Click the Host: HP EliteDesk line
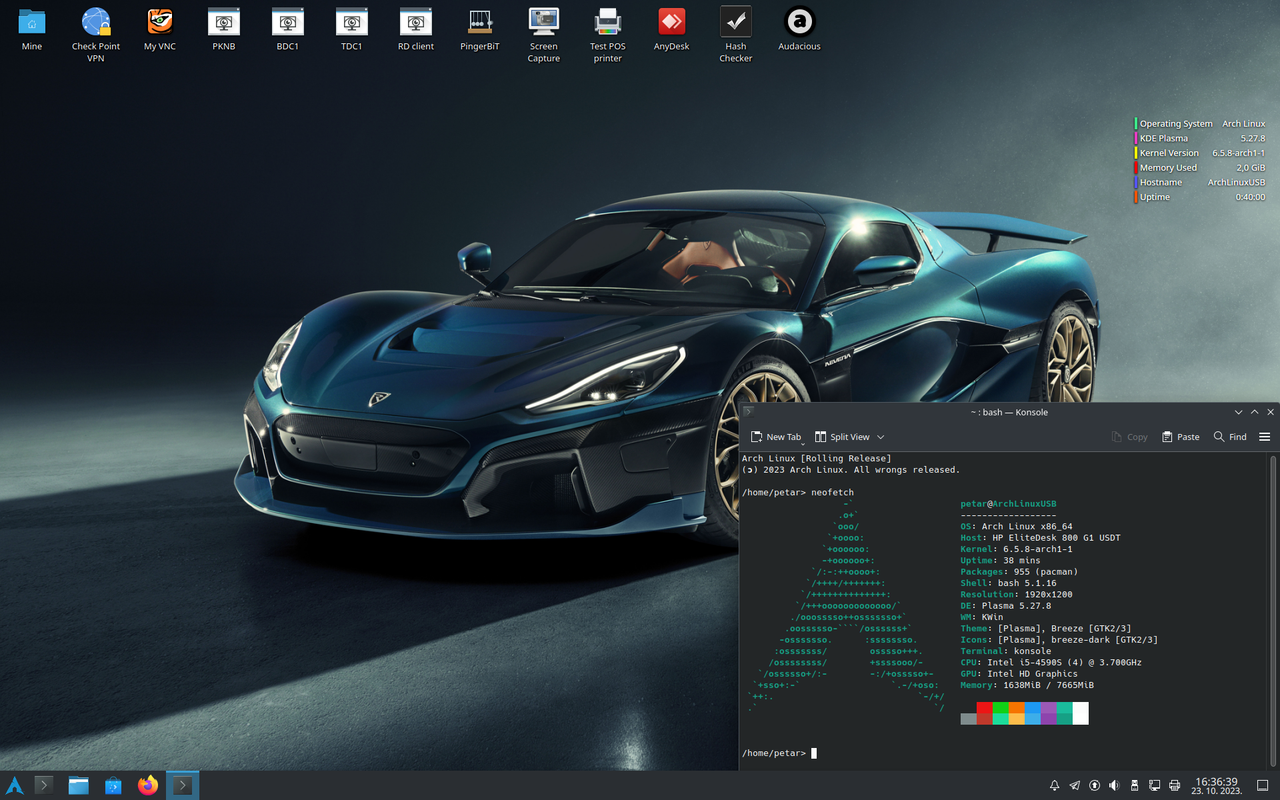Screen dimensions: 1280x800 (x=1040, y=538)
